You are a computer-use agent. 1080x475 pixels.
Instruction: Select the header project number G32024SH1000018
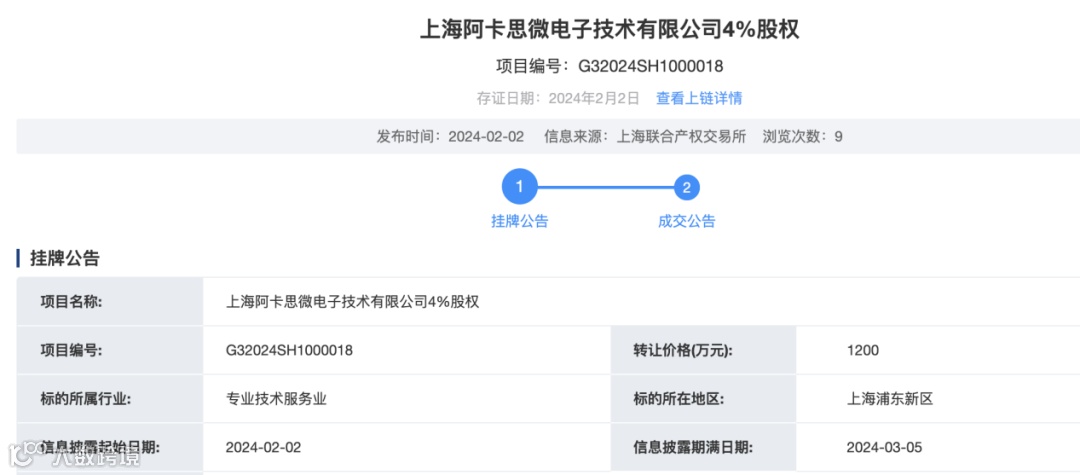650,66
